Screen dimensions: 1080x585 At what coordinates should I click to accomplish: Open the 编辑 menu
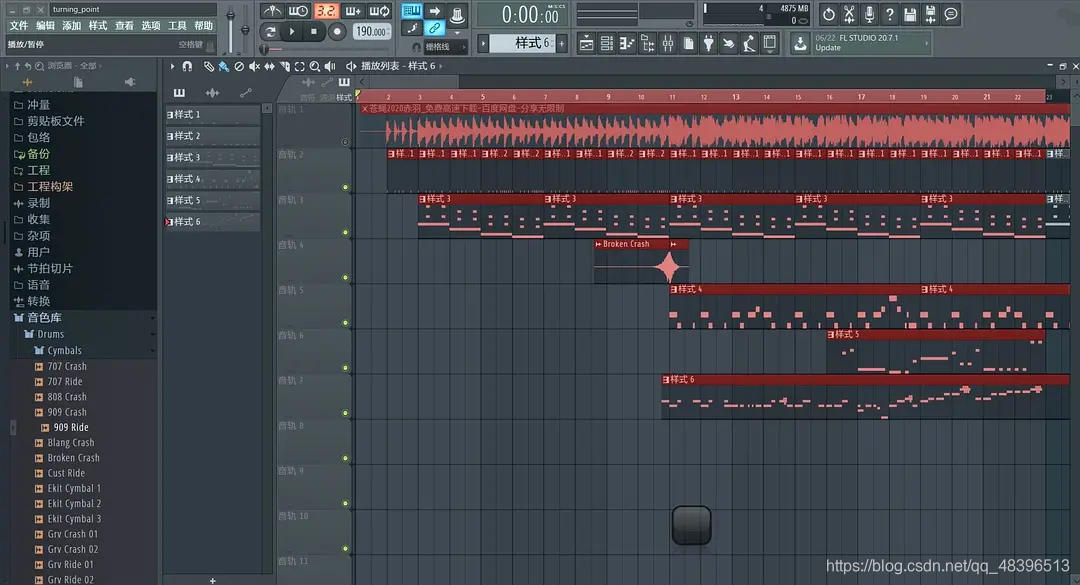[x=45, y=25]
